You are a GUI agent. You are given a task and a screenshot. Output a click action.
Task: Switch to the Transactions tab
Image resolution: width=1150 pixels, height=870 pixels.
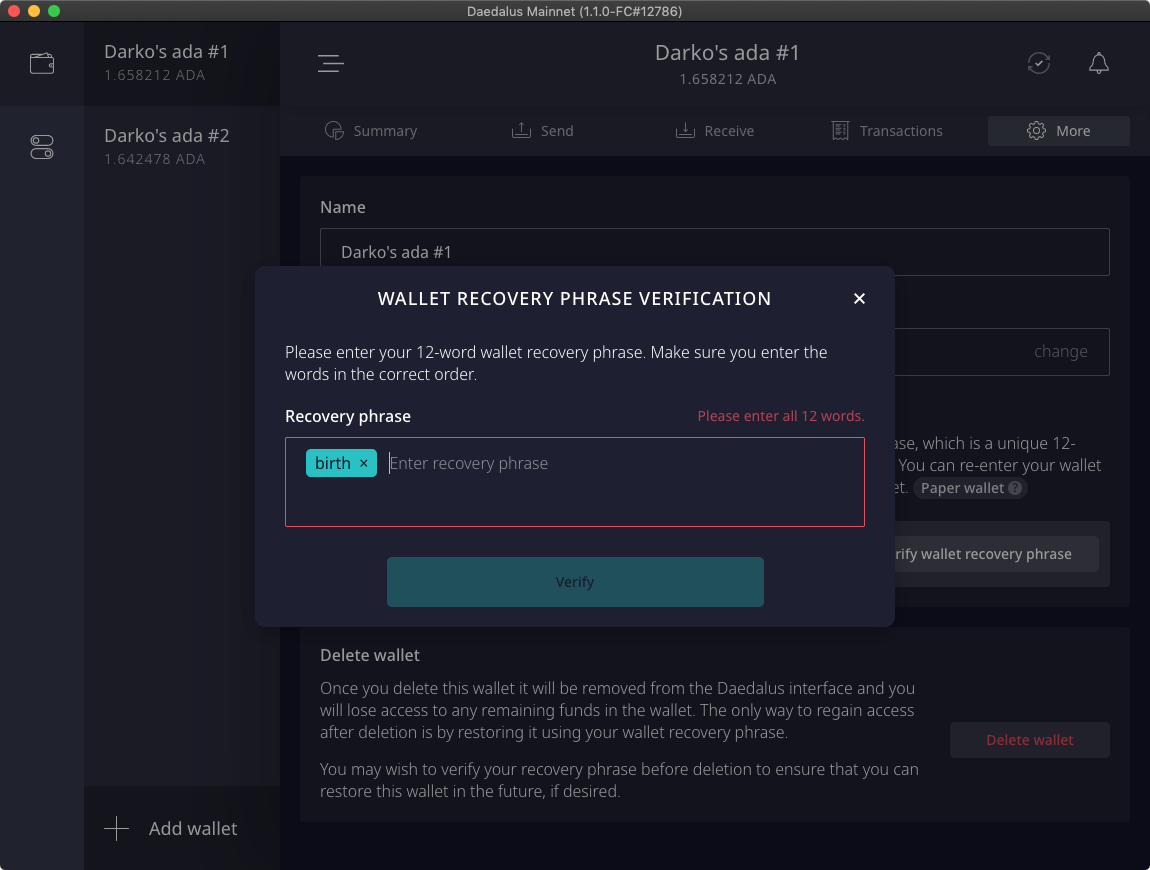(887, 131)
